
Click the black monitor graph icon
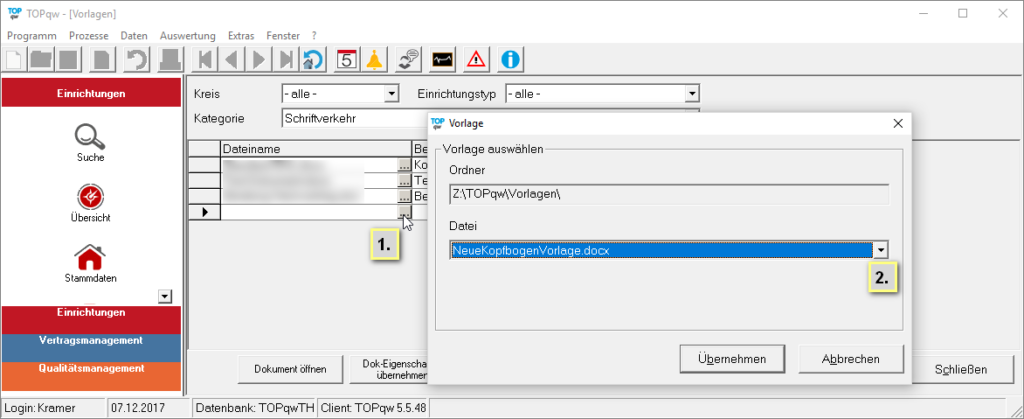coord(443,59)
